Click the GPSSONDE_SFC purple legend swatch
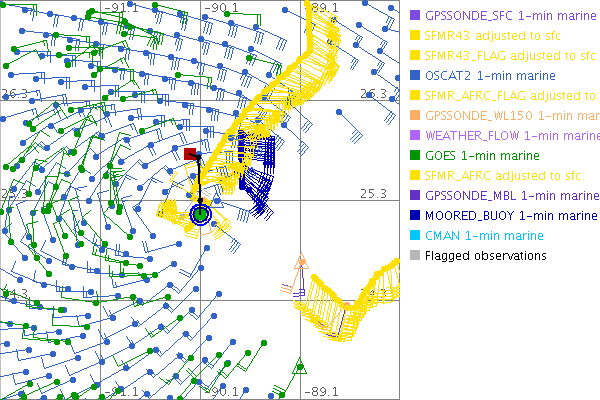Viewport: 600px width, 400px height. (415, 16)
